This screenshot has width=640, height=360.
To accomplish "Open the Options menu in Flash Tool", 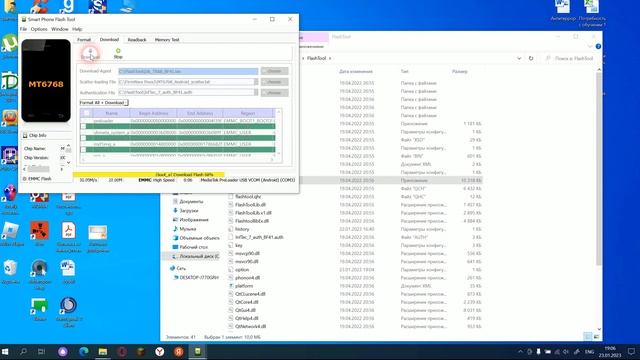I will (x=39, y=29).
